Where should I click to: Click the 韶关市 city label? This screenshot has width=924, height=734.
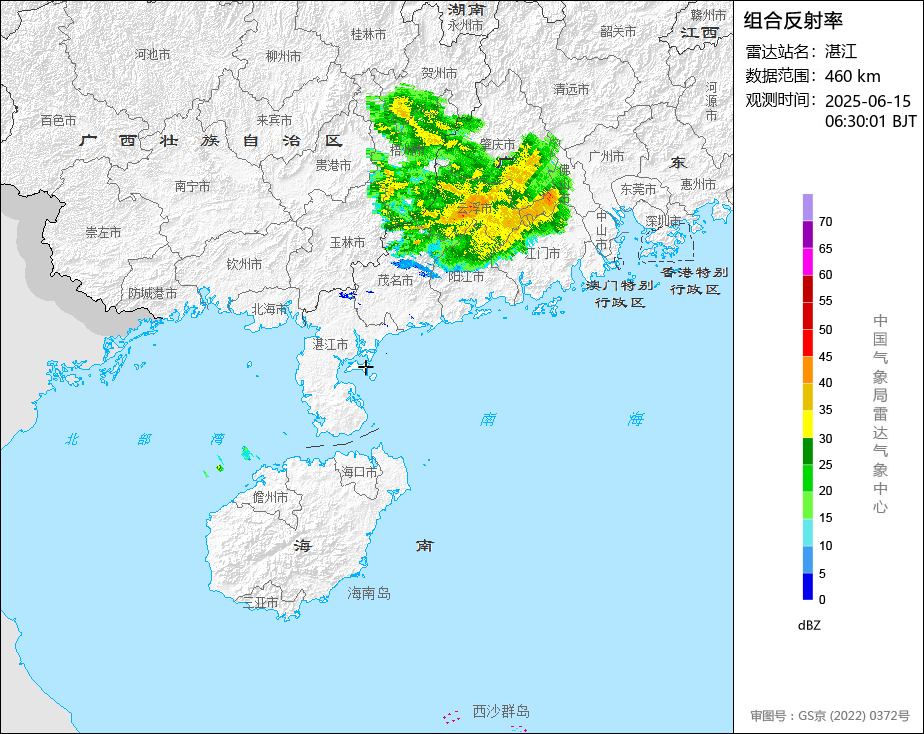point(618,31)
